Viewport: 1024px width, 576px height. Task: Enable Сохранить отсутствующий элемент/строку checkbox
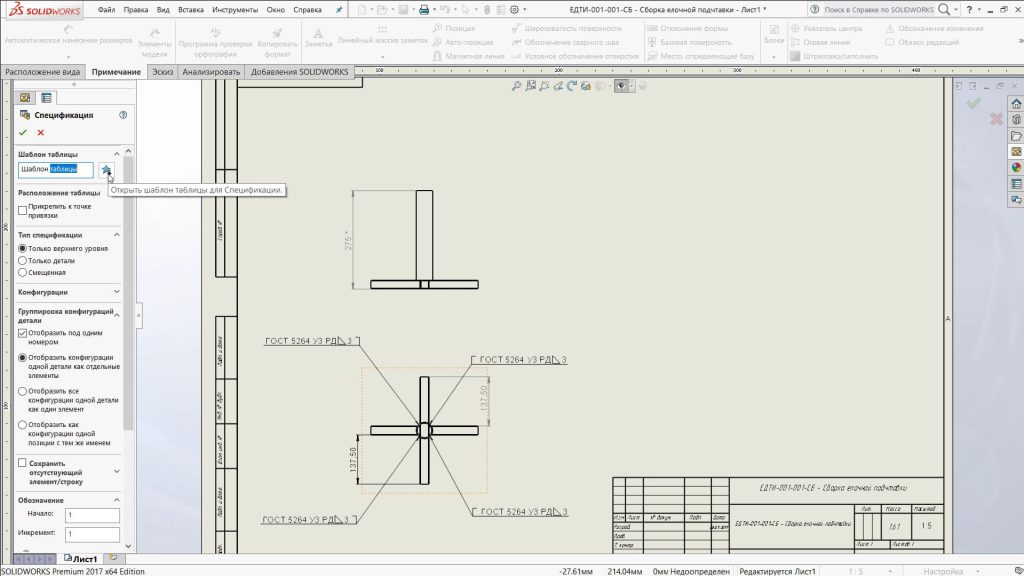22,463
